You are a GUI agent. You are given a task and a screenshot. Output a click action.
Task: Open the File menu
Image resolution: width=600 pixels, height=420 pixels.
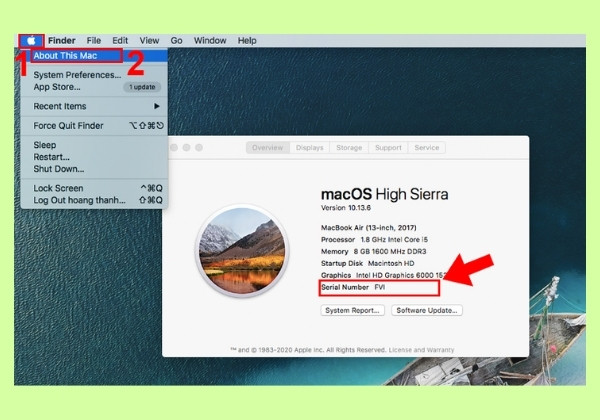(x=93, y=41)
